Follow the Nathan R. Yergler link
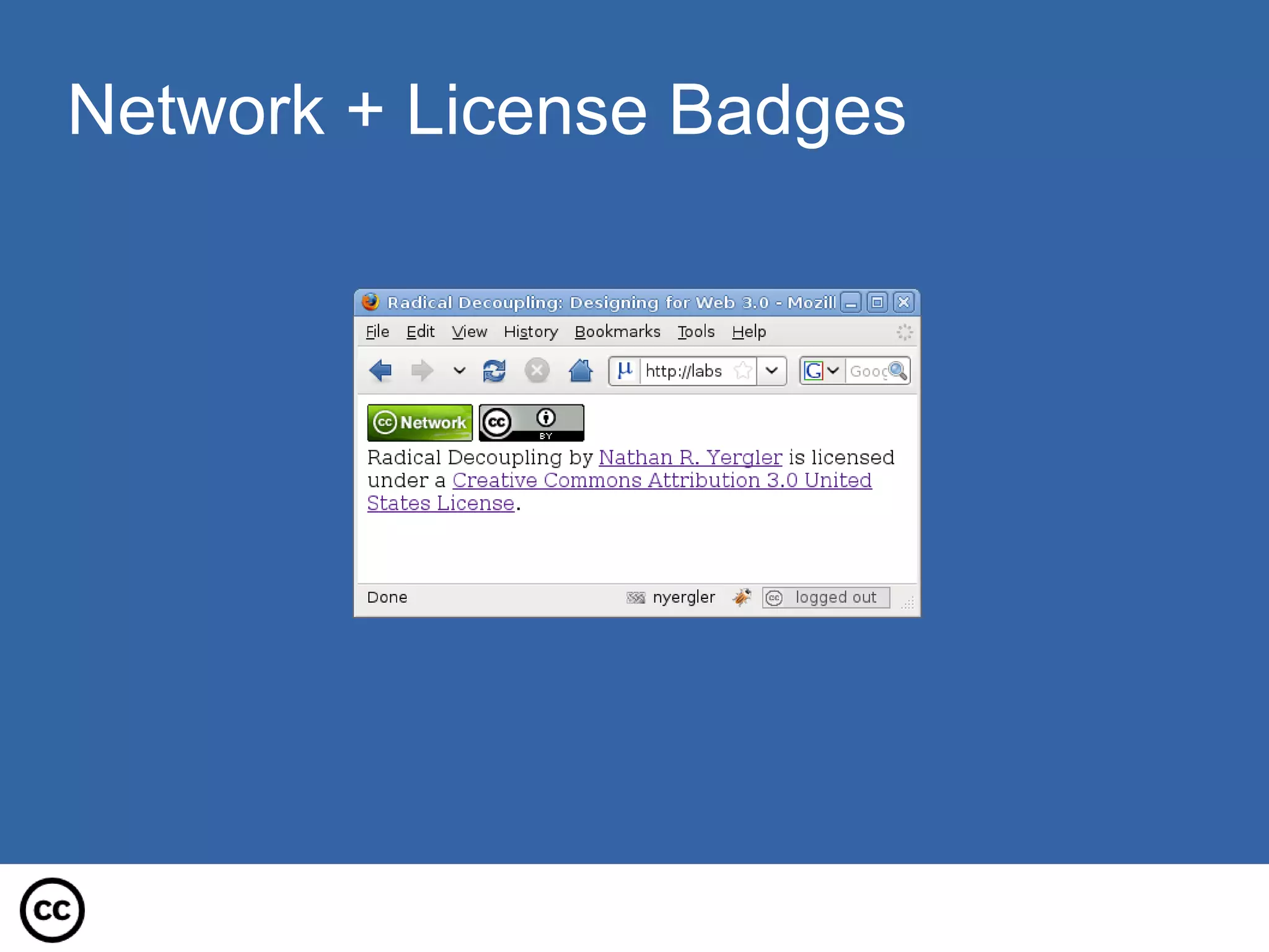This screenshot has height=952, width=1269. [x=690, y=458]
